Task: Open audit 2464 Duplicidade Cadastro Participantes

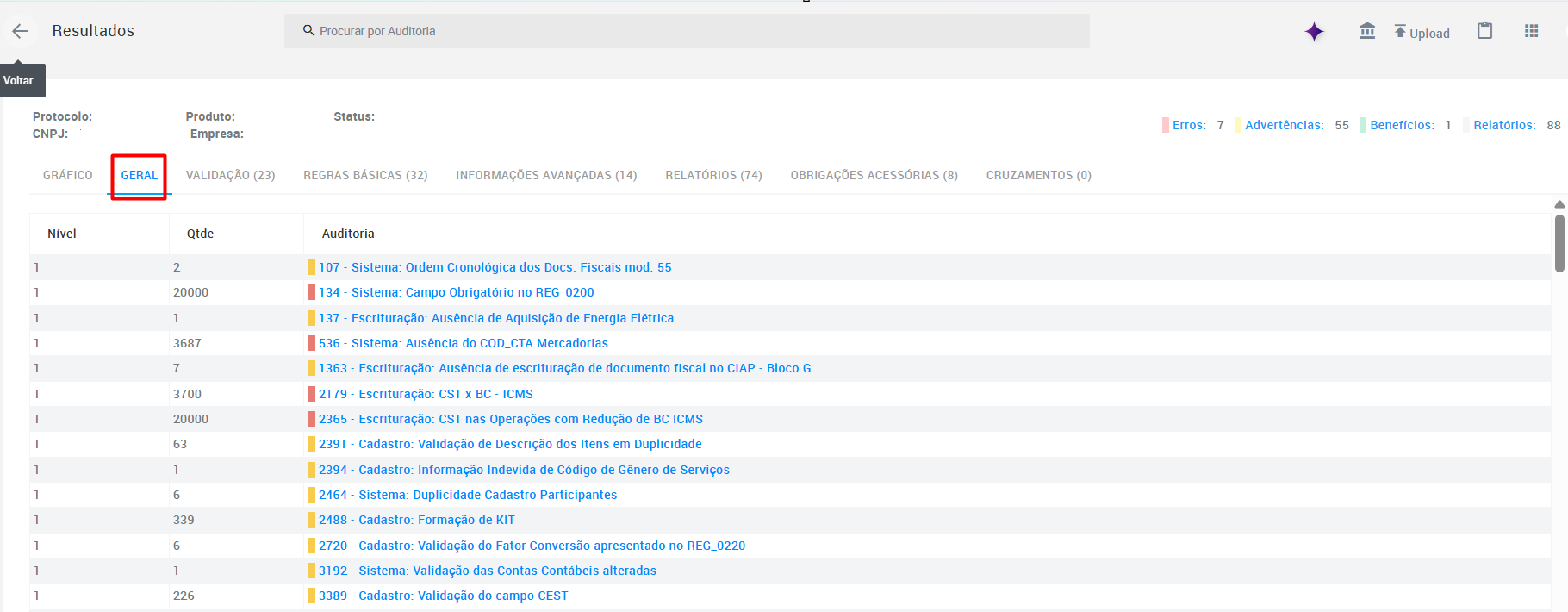Action: 468,495
